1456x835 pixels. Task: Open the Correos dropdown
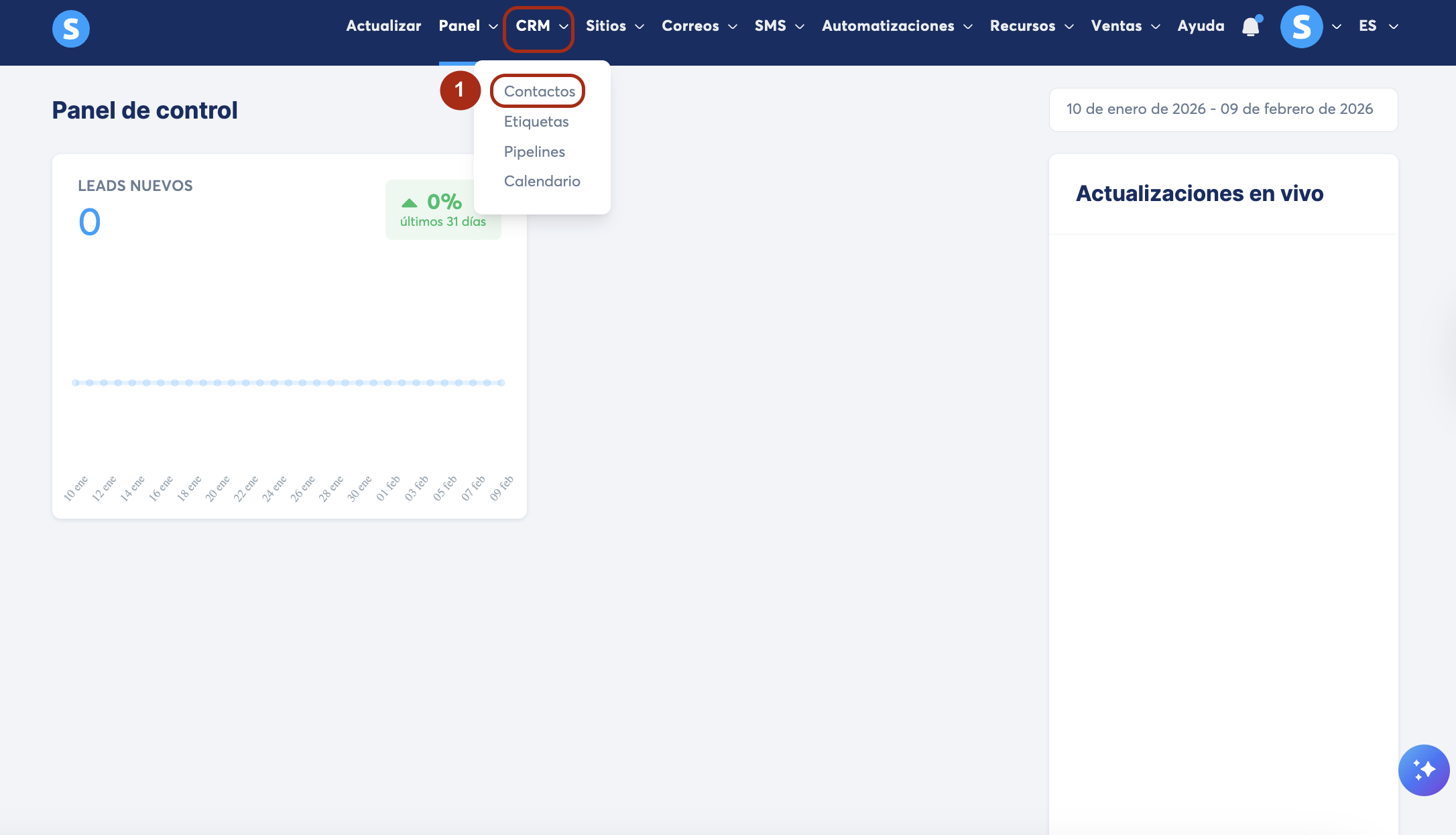pyautogui.click(x=699, y=26)
